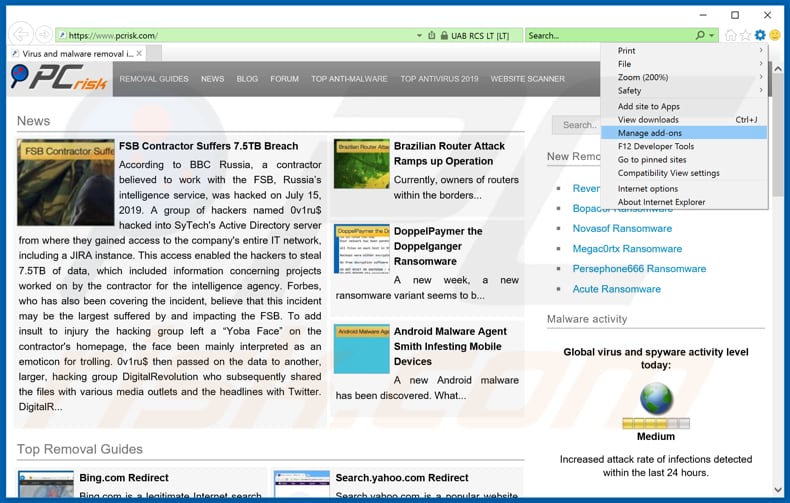This screenshot has width=790, height=503.
Task: Click the FSB Contractor article thumbnail
Action: (x=66, y=182)
